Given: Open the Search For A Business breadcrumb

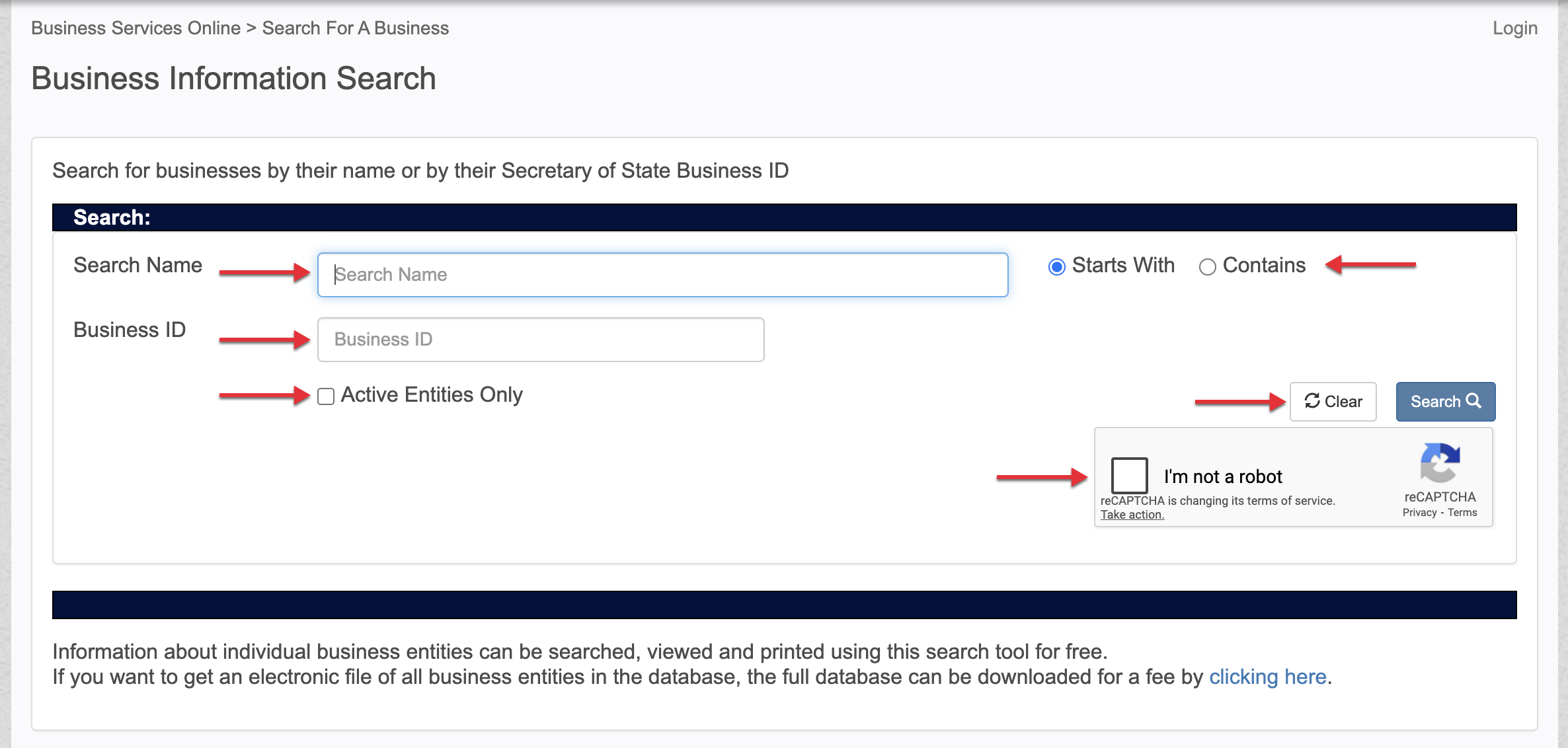Looking at the screenshot, I should click(x=355, y=28).
